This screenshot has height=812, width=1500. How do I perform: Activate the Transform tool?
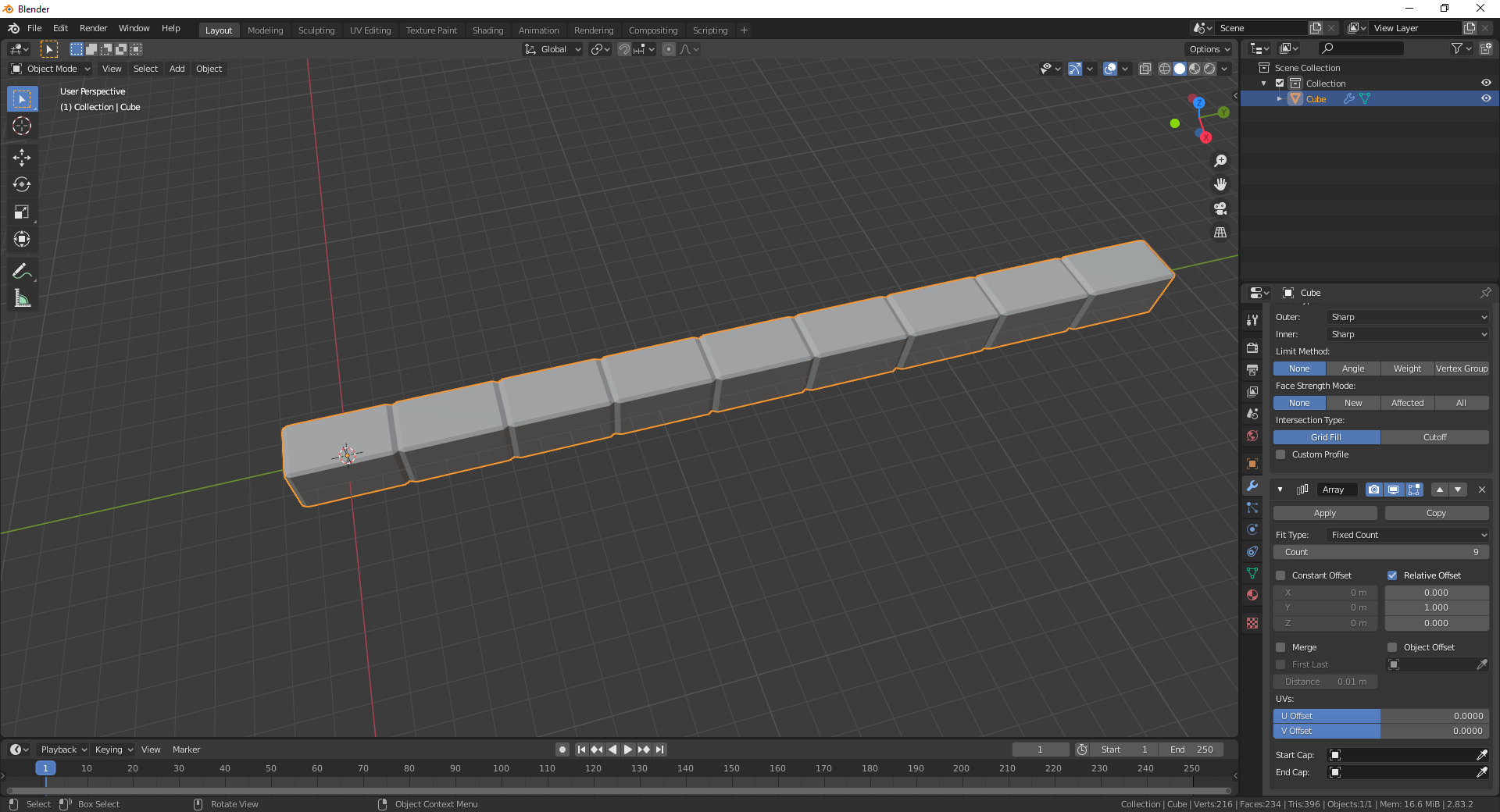click(22, 240)
